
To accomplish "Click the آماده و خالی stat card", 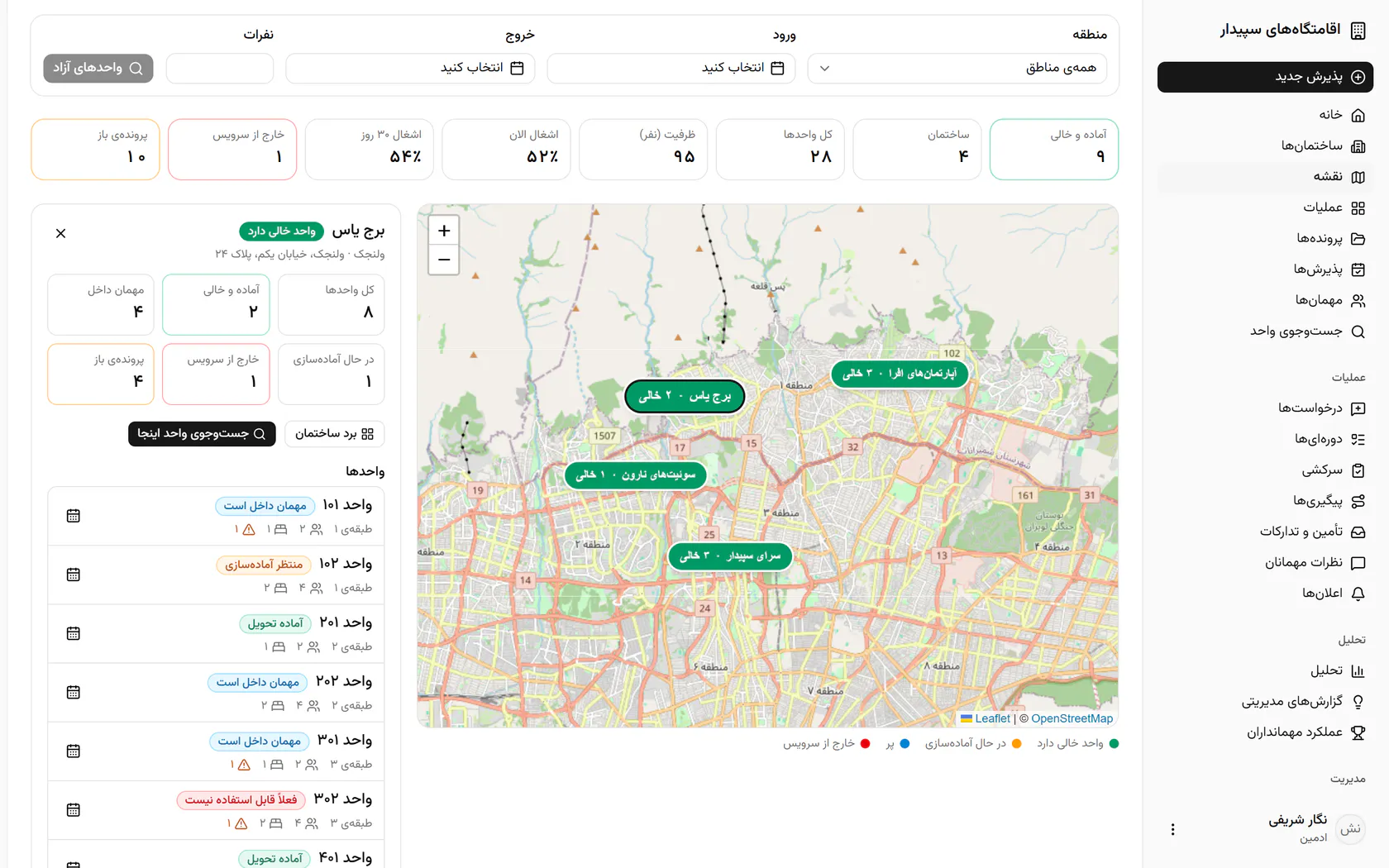I will click(1054, 150).
